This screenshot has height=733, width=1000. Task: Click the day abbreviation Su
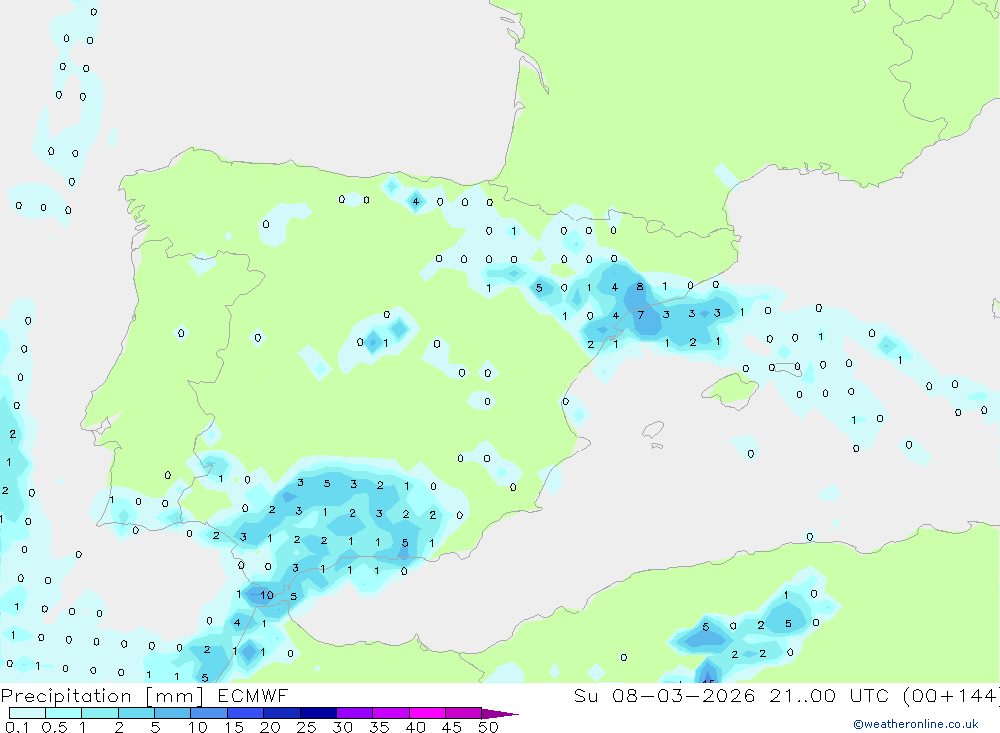click(585, 695)
